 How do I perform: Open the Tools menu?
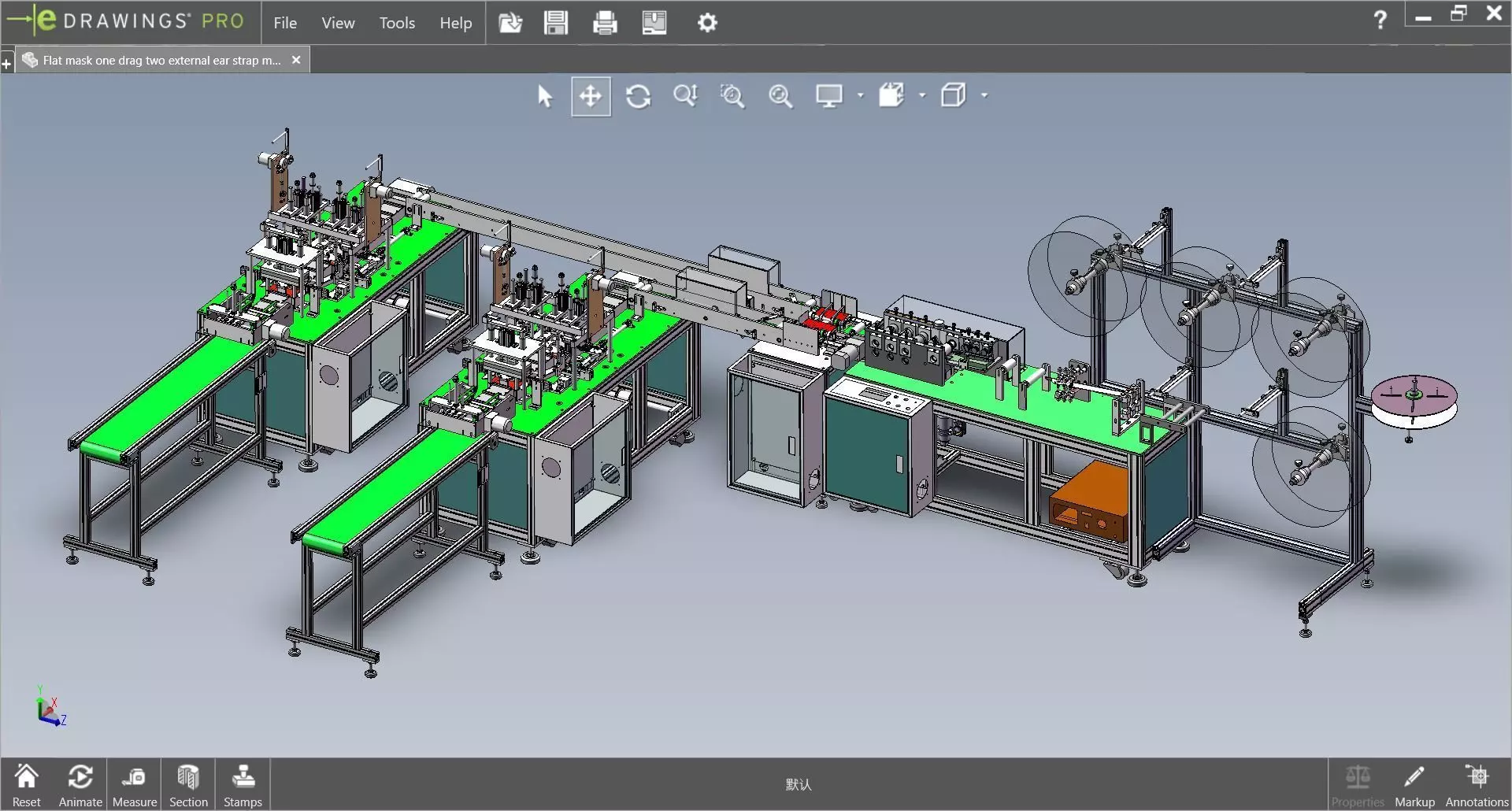click(x=397, y=23)
